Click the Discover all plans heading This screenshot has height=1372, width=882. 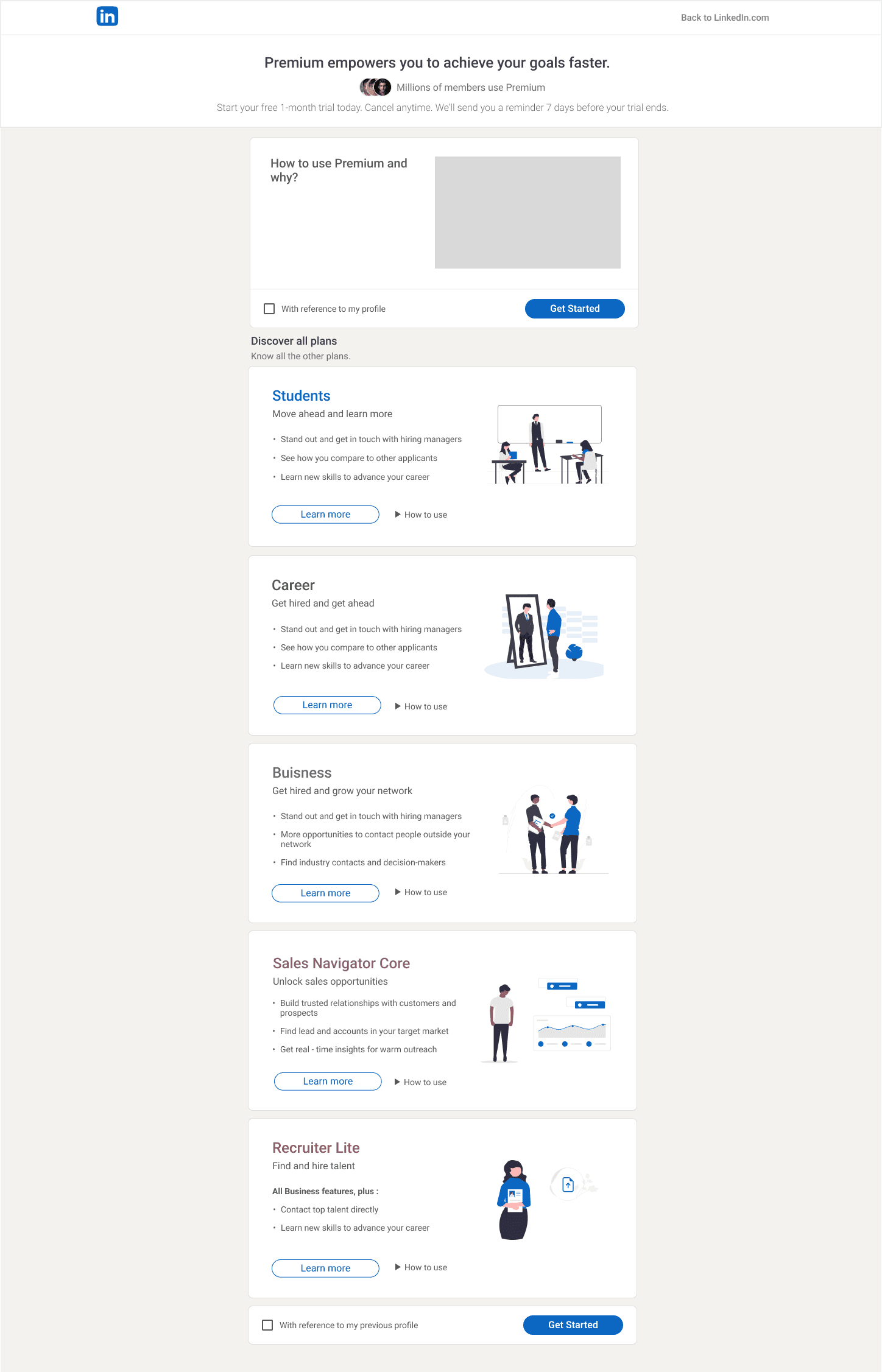point(294,341)
